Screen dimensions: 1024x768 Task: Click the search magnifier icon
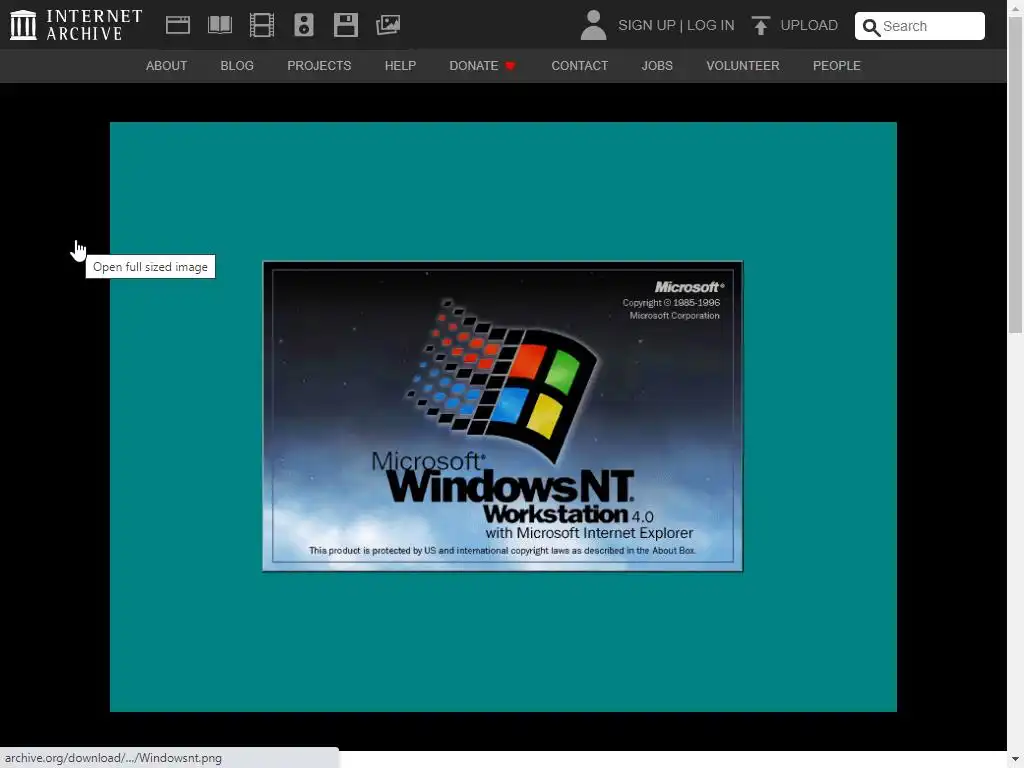coord(871,27)
